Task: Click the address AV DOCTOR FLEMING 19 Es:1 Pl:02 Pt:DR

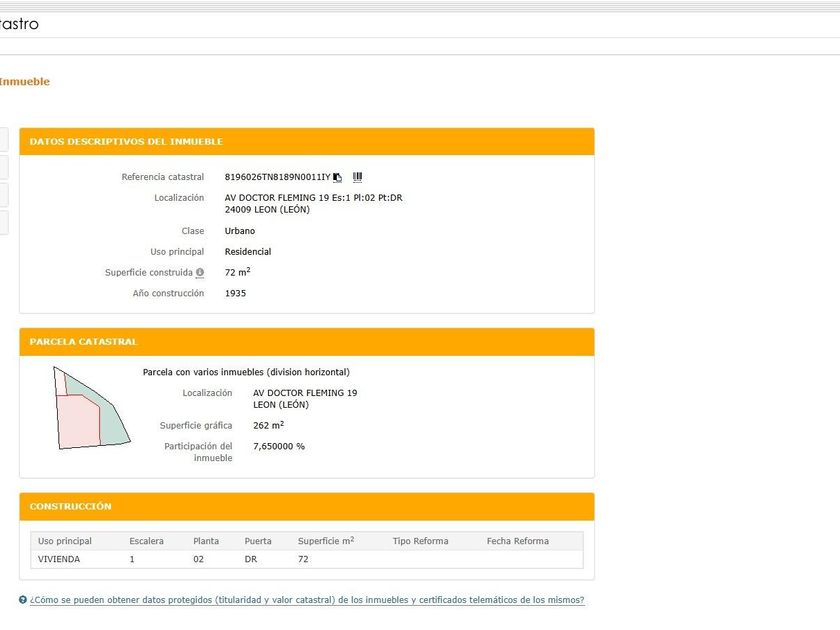Action: [x=313, y=198]
